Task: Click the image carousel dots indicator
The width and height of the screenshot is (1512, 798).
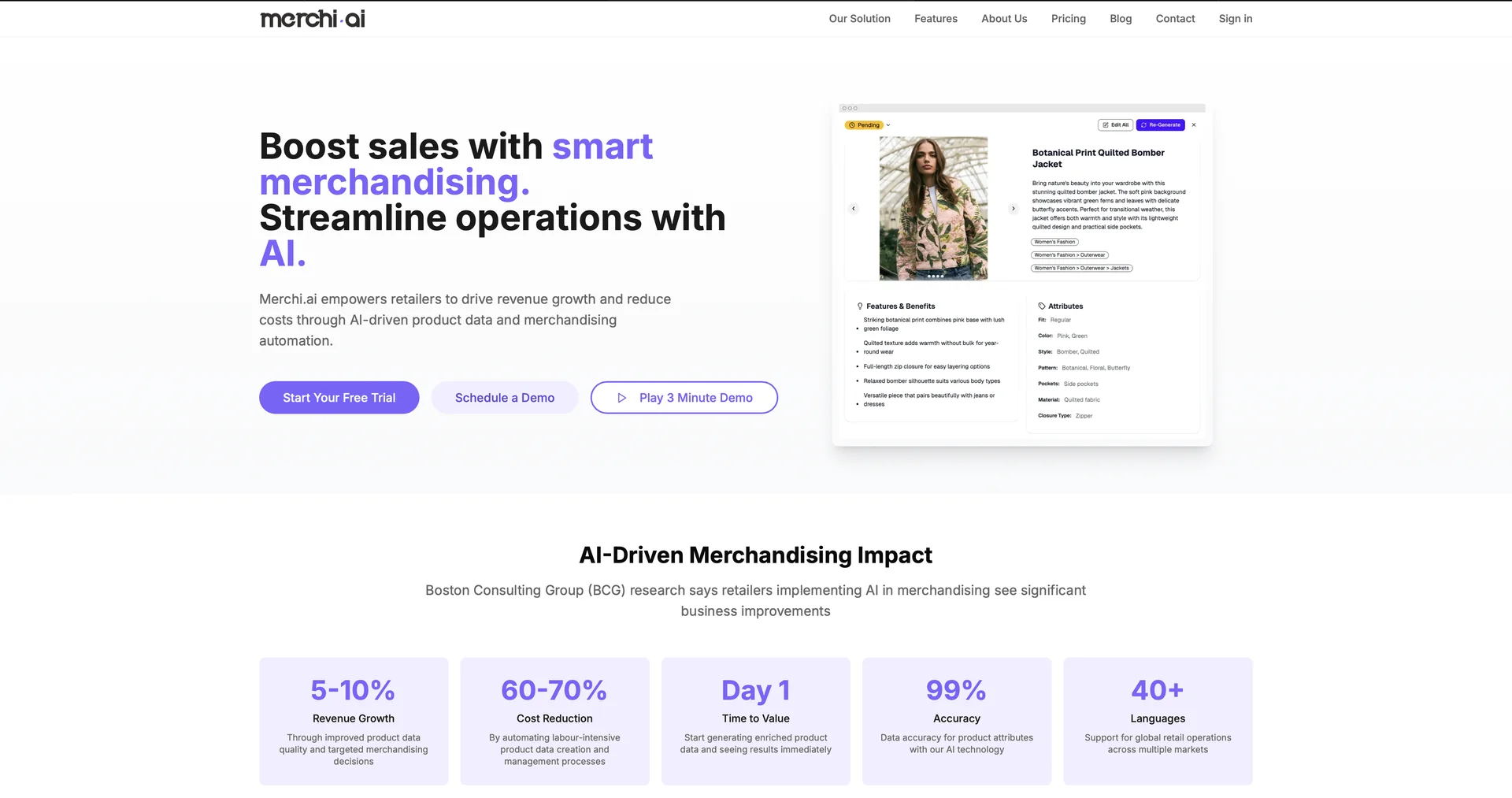Action: point(935,277)
